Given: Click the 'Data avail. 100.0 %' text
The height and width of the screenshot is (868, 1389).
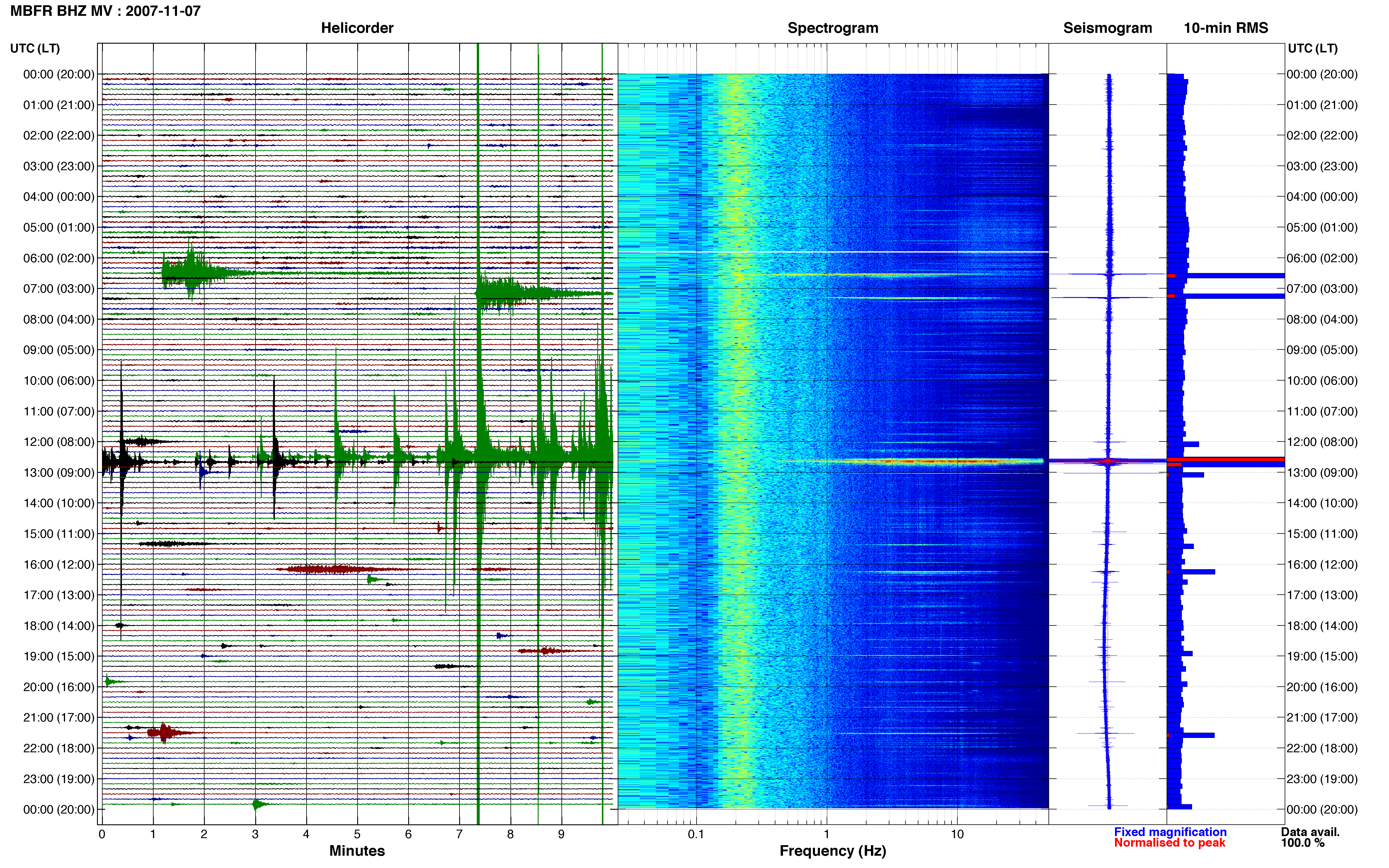Looking at the screenshot, I should 1310,837.
